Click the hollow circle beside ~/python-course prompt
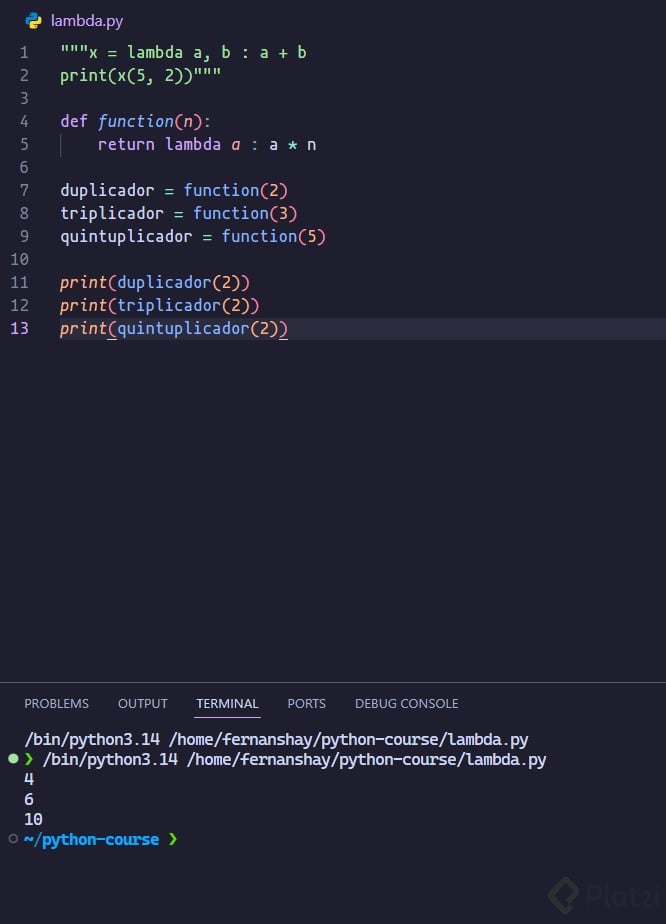Image resolution: width=666 pixels, height=924 pixels. [x=13, y=839]
